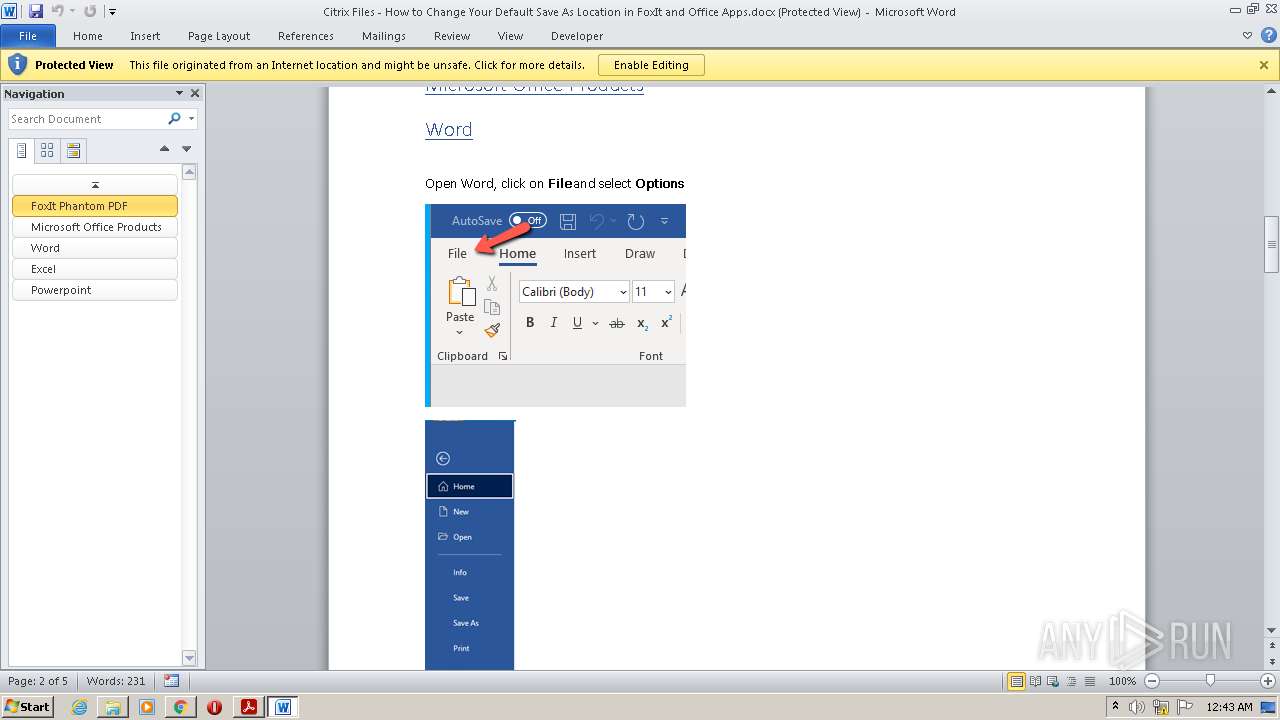Click the zoom in plus button
This screenshot has width=1280, height=720.
pos(1268,681)
